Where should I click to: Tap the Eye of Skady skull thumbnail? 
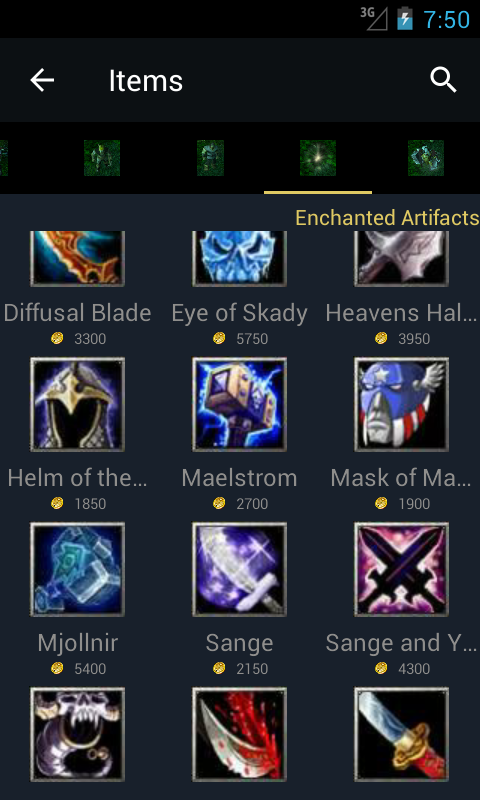(239, 259)
